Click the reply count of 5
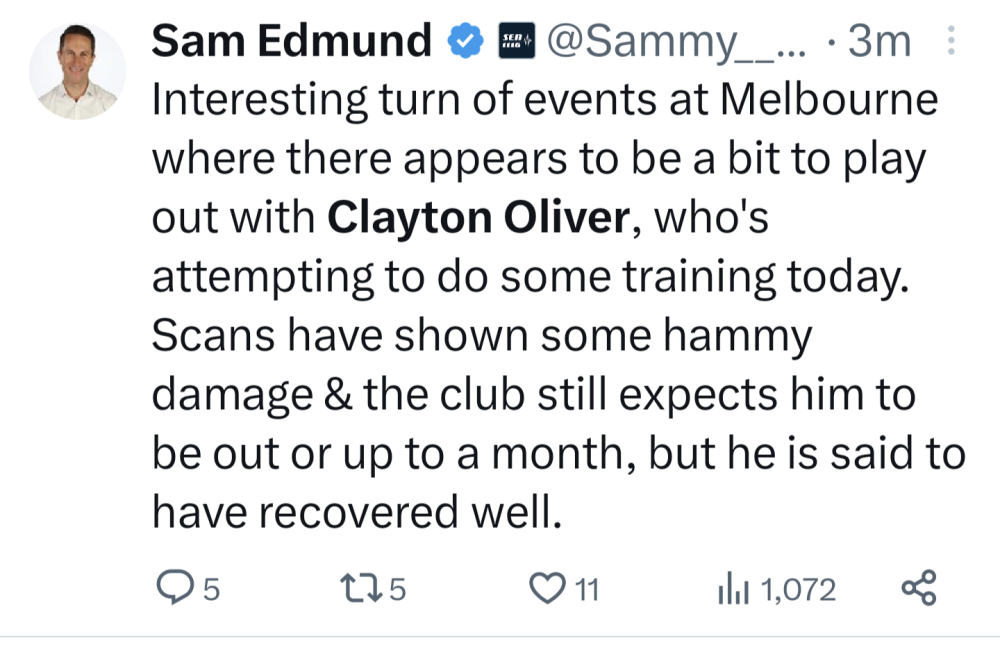Screen dimensions: 1000x650 click(x=212, y=589)
